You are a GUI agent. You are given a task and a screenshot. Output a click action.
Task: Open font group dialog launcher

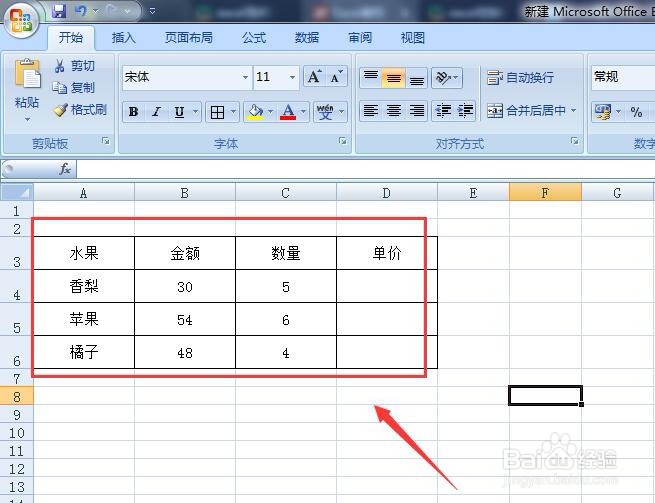(x=343, y=141)
